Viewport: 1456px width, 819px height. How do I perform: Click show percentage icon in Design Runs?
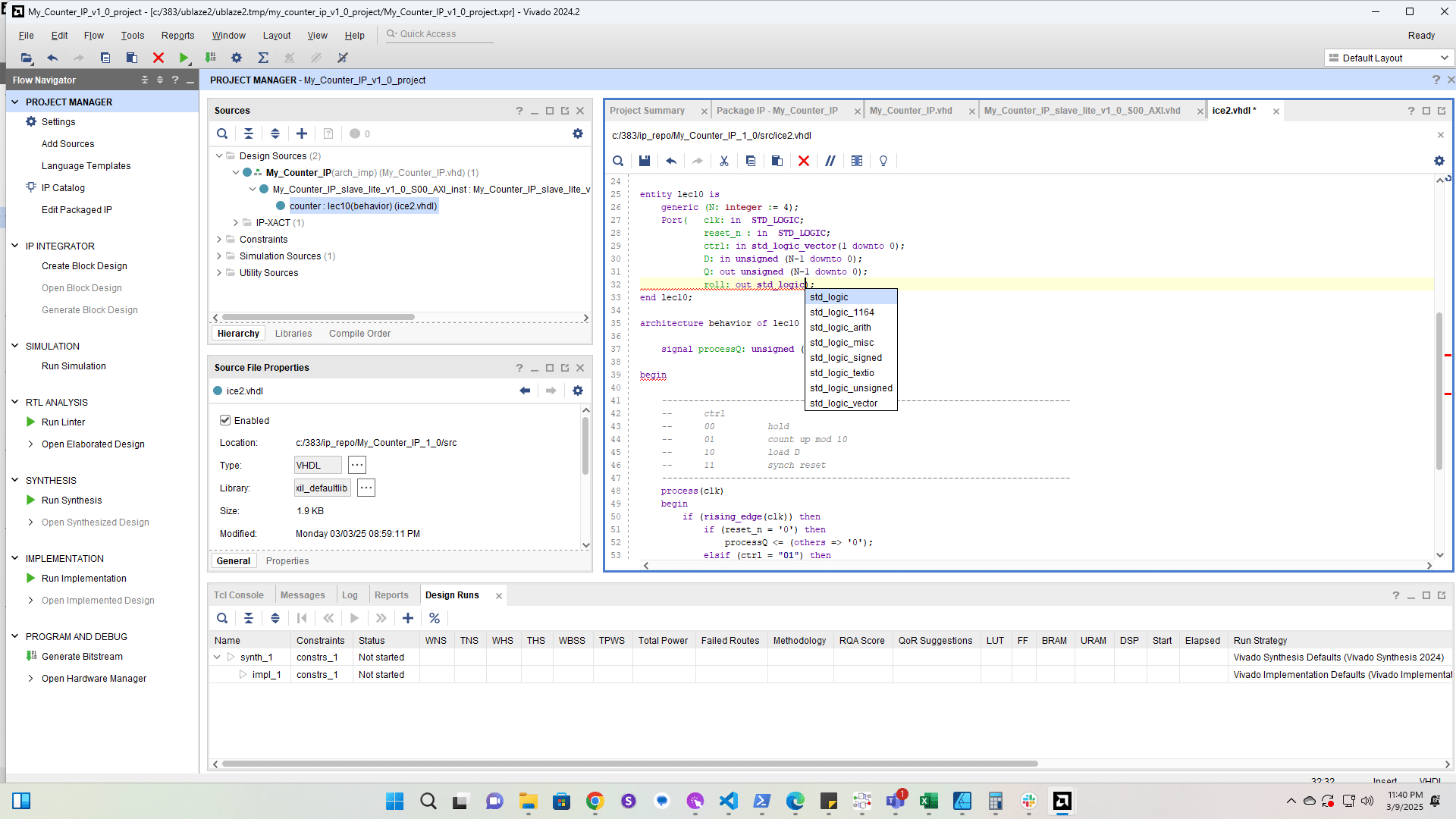(x=435, y=618)
